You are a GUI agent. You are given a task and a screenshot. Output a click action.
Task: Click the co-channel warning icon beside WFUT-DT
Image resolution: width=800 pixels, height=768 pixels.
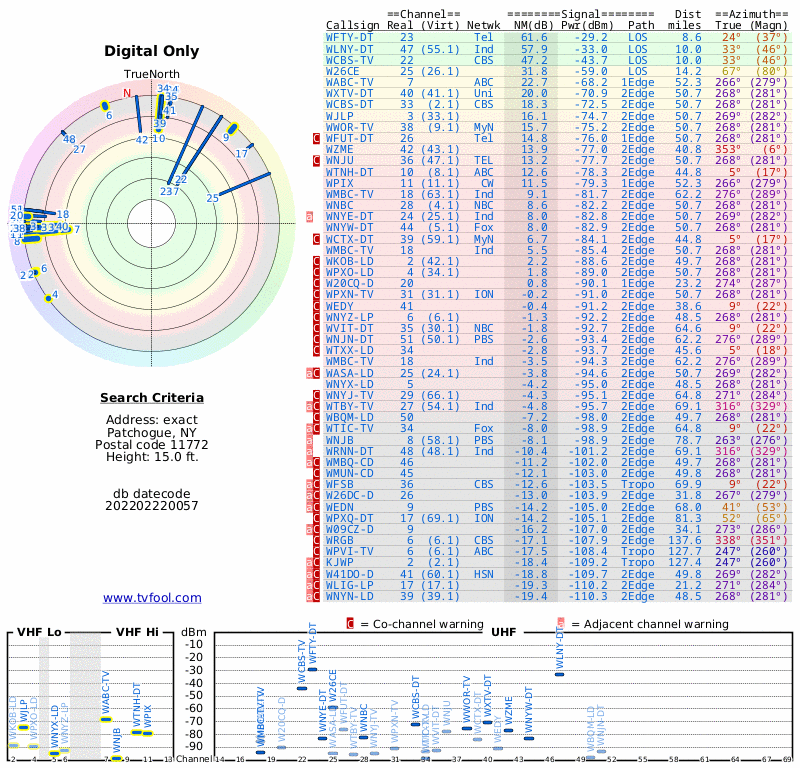click(x=316, y=138)
